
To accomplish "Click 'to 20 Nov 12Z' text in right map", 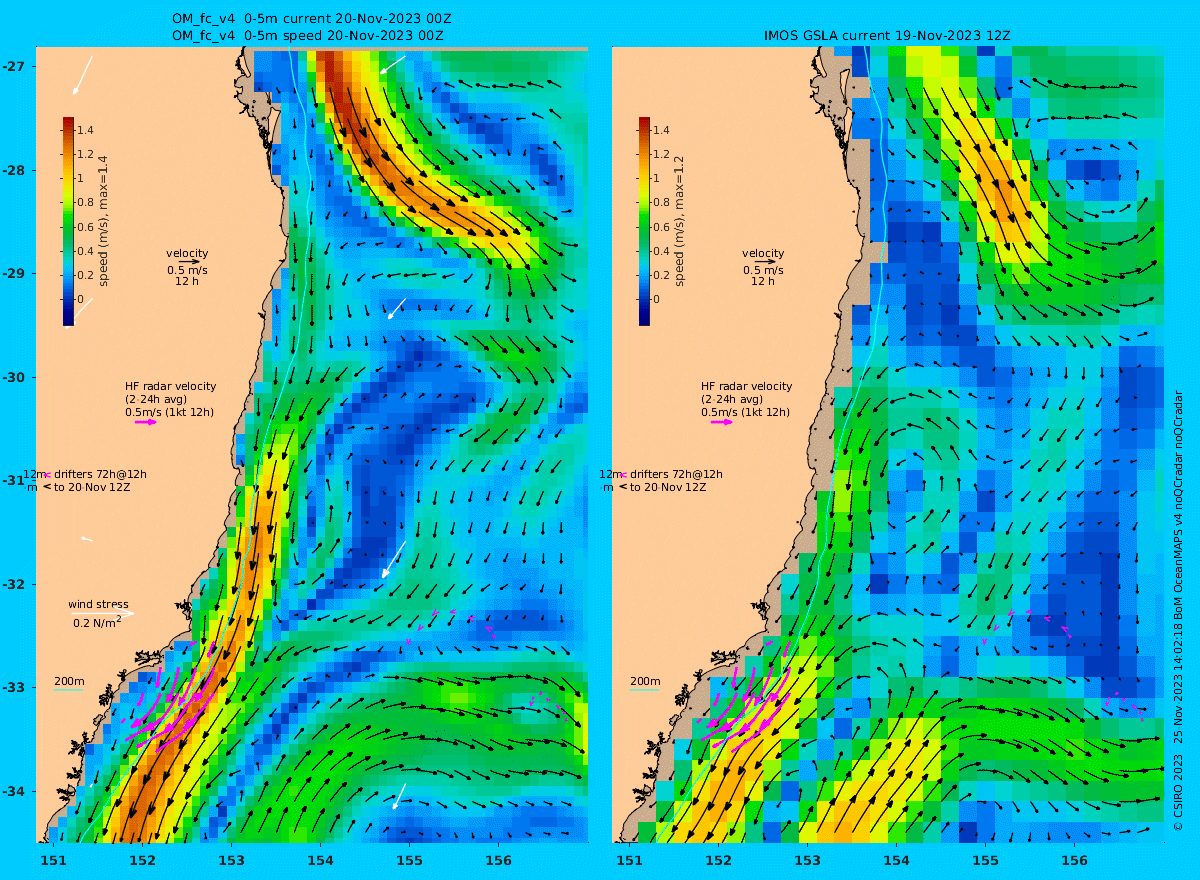I will [x=668, y=487].
